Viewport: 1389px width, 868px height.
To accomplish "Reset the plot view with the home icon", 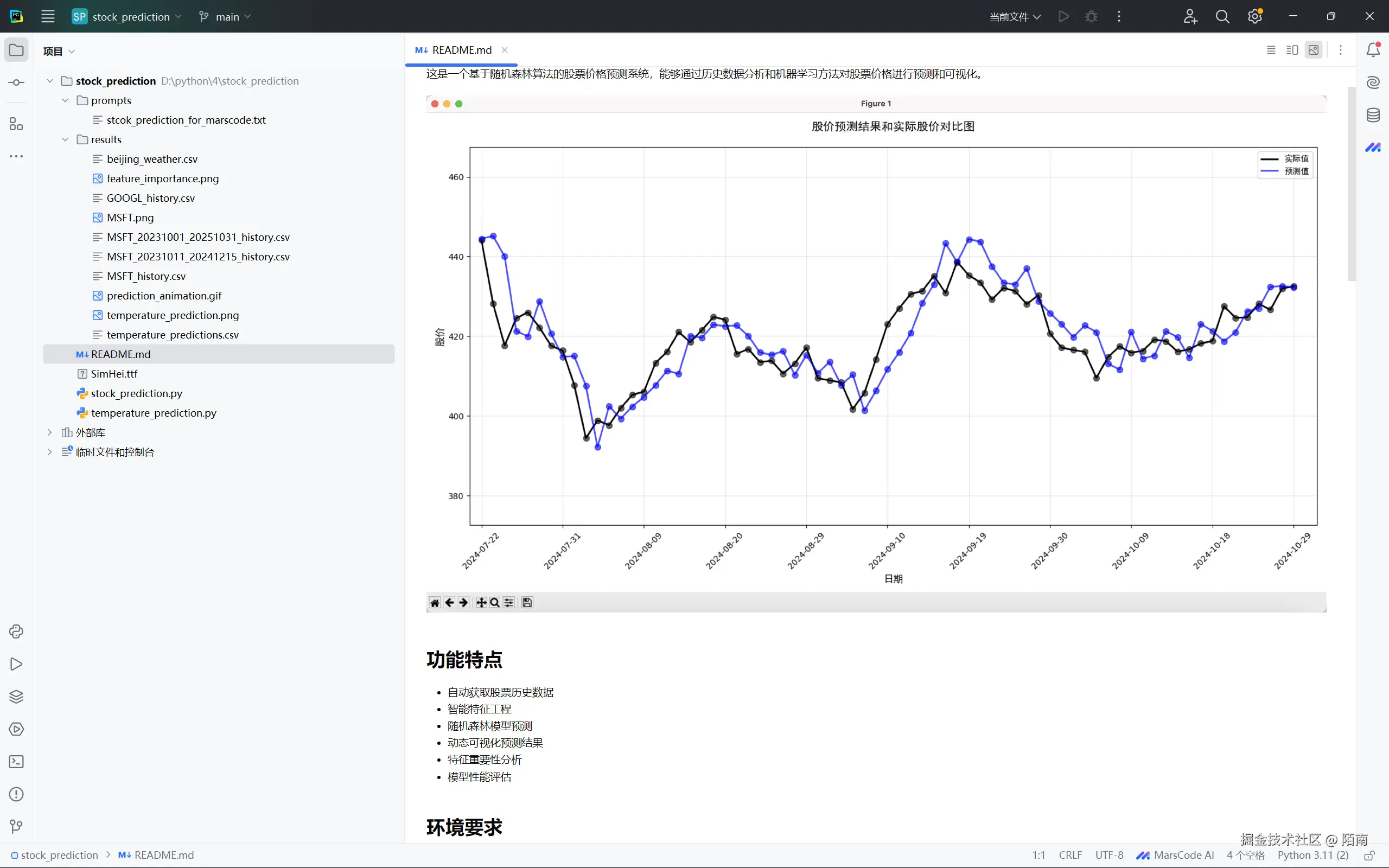I will tap(435, 602).
